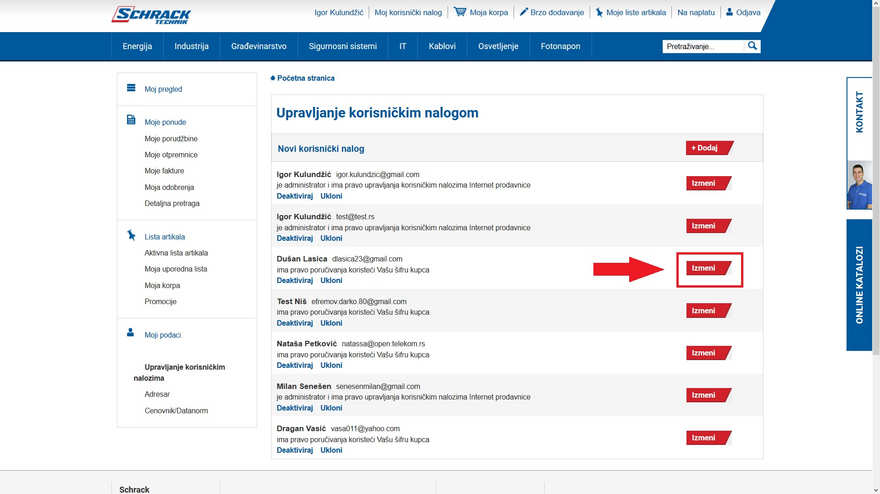Remove Dušan Lasica with Ukloni

coord(331,280)
